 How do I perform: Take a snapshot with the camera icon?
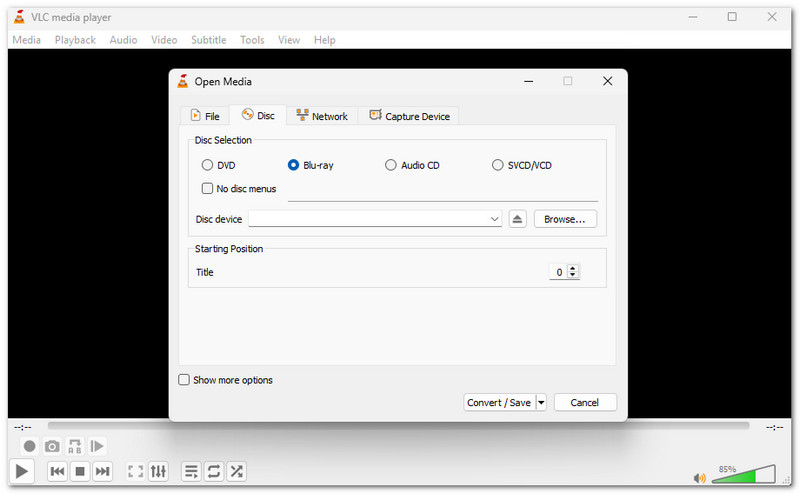(52, 446)
